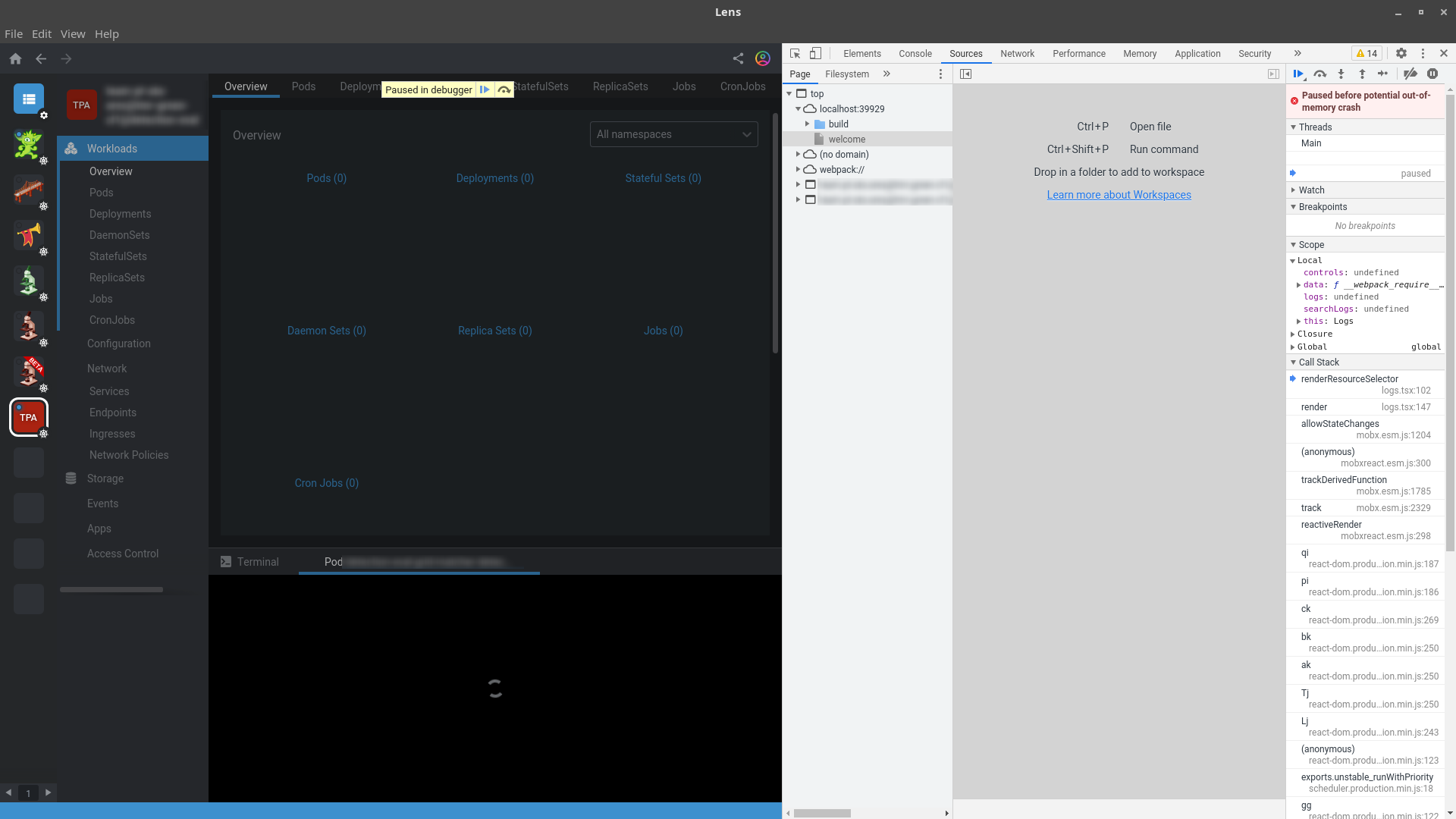Click the 14 warnings counter
This screenshot has width=1456, height=819.
point(1367,53)
